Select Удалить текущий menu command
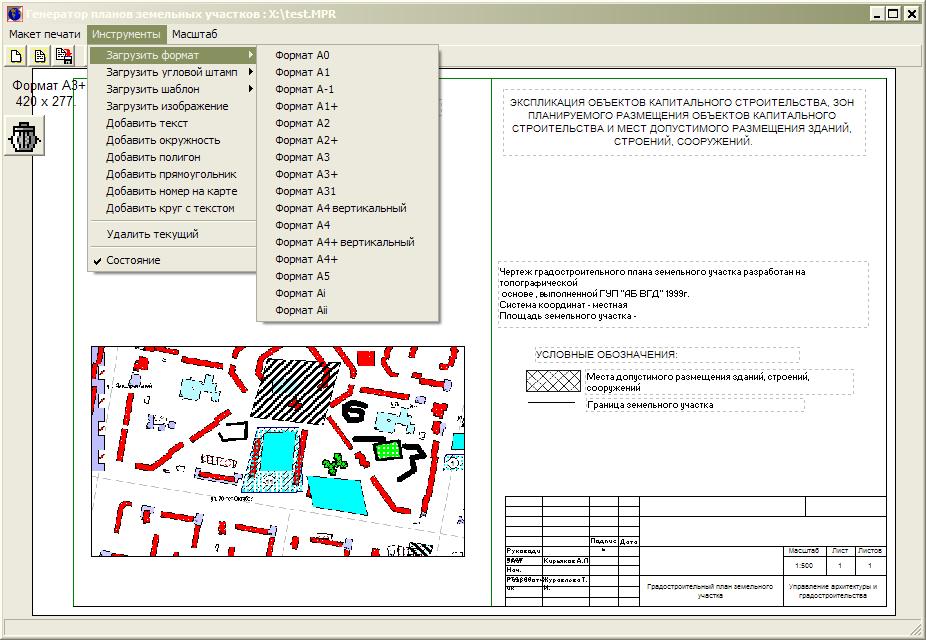 [x=152, y=234]
